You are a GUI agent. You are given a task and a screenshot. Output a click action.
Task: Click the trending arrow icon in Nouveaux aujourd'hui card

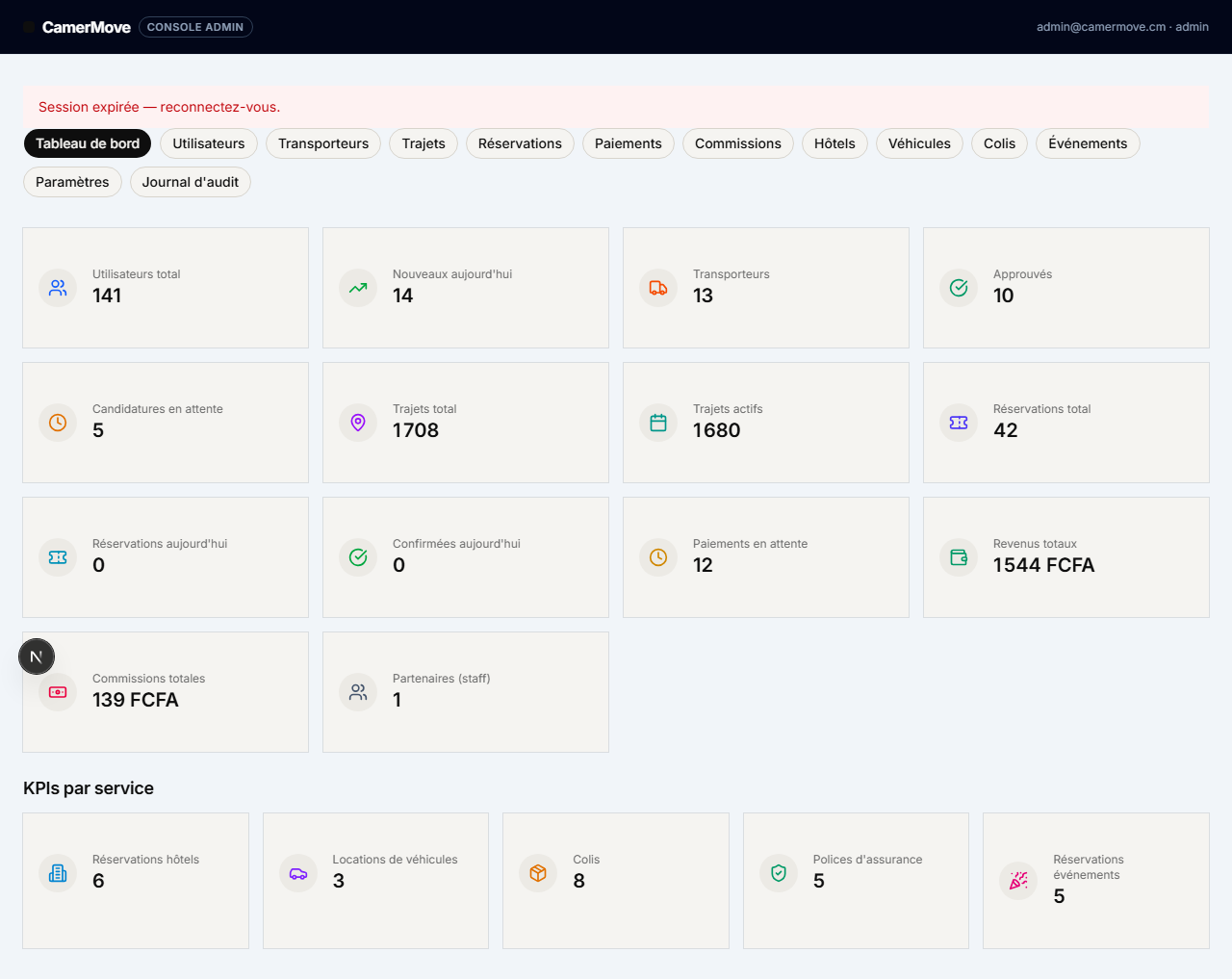point(358,288)
